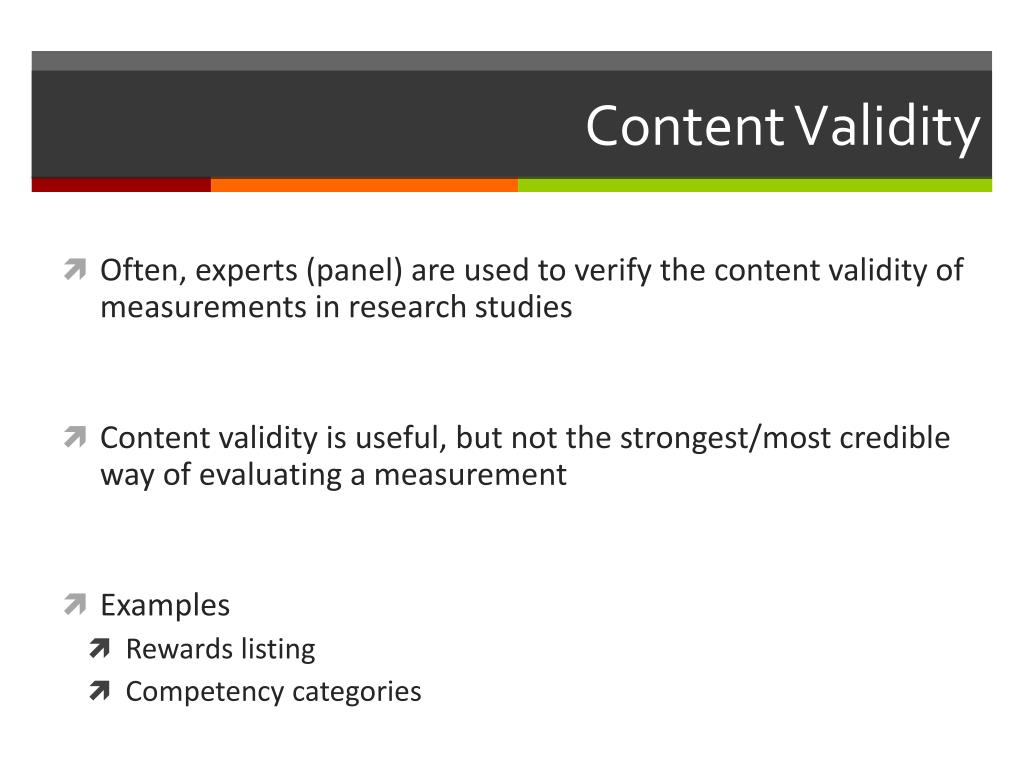This screenshot has height=768, width=1024.
Task: Click the "Examples" bullet heading
Action: click(x=165, y=605)
